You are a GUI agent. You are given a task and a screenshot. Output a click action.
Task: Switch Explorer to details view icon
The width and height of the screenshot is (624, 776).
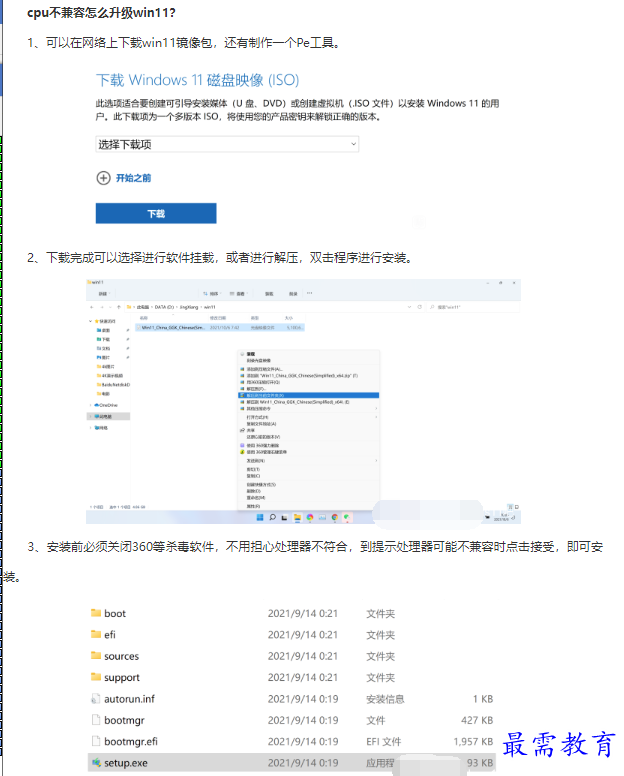510,507
